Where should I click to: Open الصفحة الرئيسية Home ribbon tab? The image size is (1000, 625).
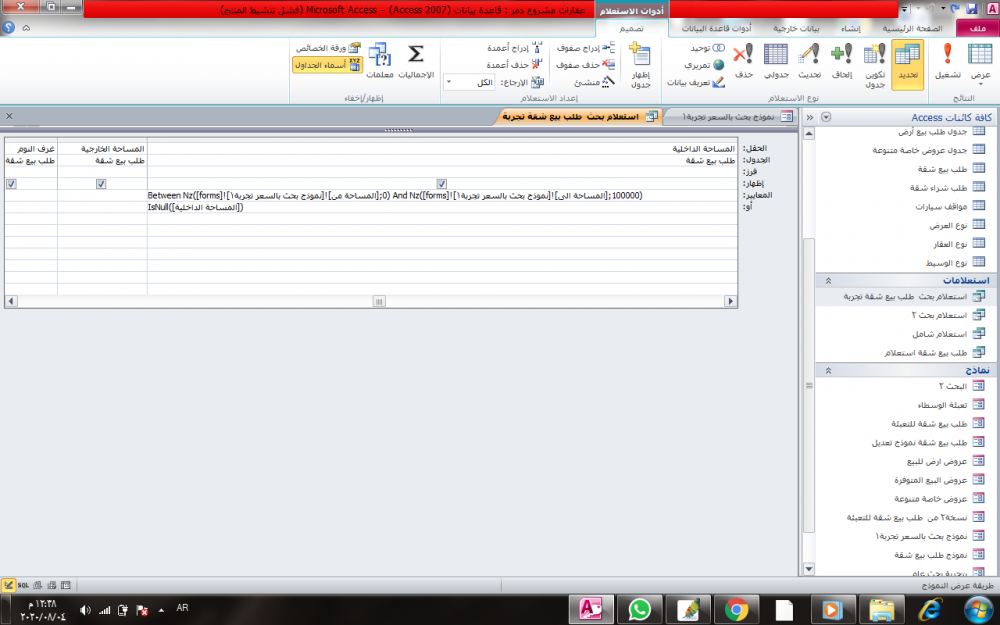click(913, 29)
